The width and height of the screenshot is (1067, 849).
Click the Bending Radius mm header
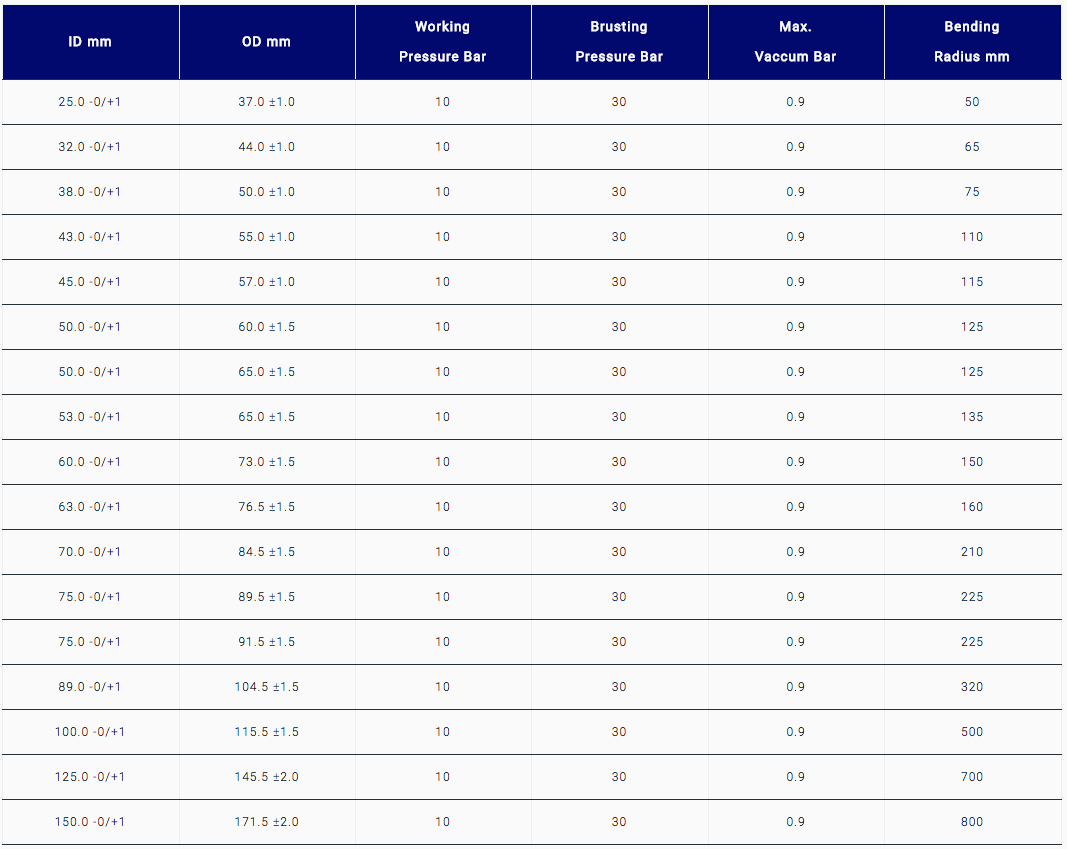tap(971, 41)
